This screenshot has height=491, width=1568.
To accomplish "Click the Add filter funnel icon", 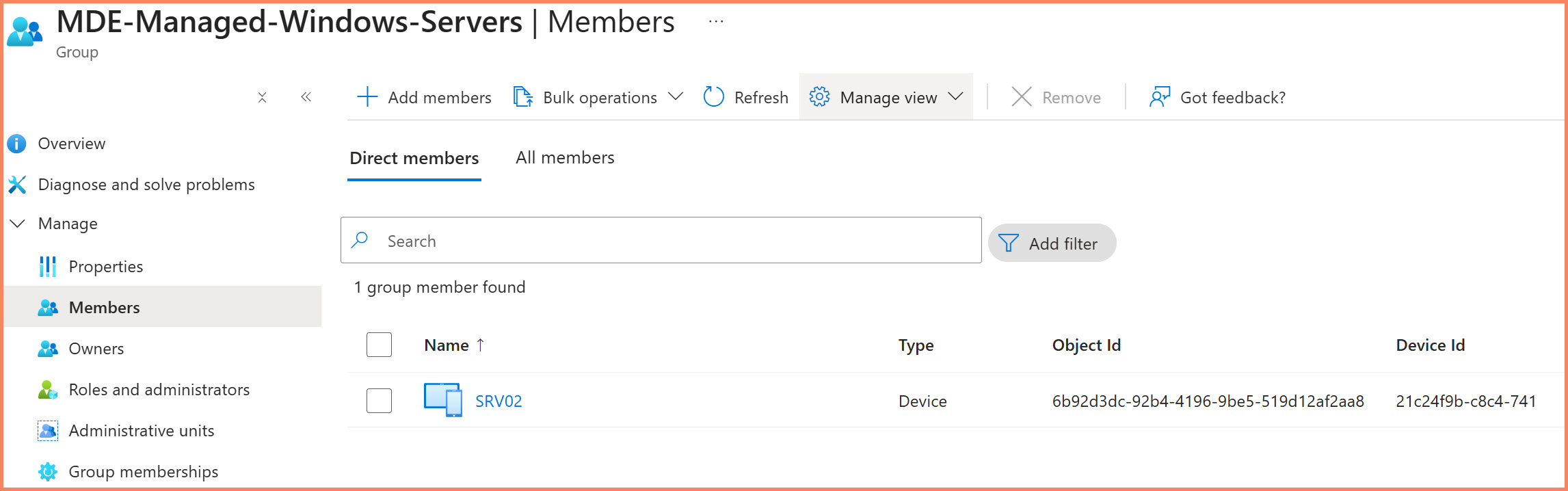I will (x=1008, y=243).
